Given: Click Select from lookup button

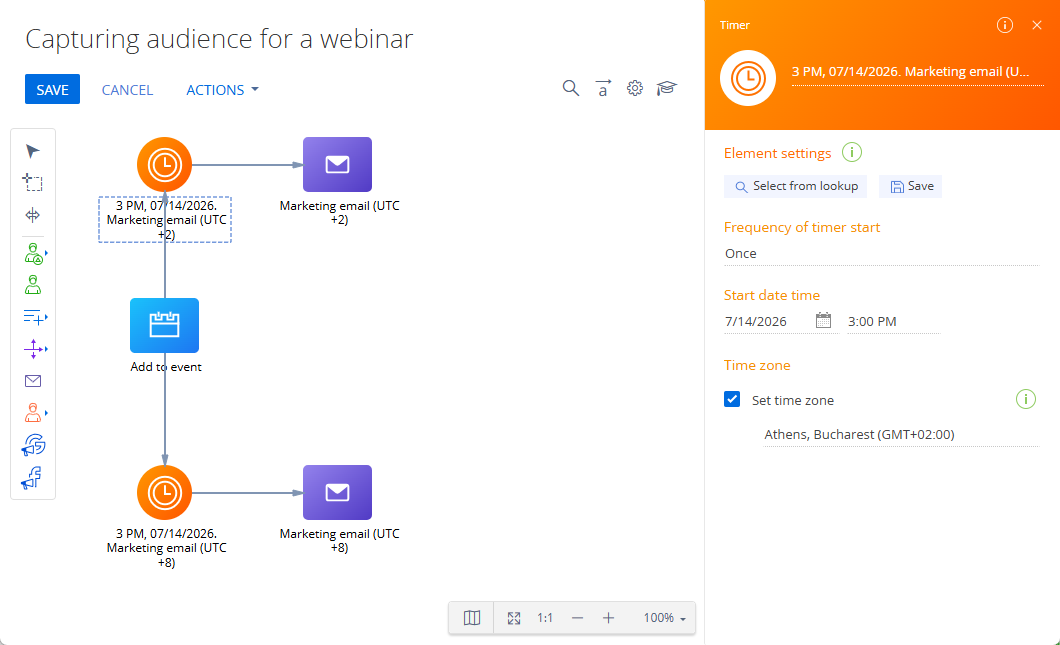Looking at the screenshot, I should [x=796, y=186].
